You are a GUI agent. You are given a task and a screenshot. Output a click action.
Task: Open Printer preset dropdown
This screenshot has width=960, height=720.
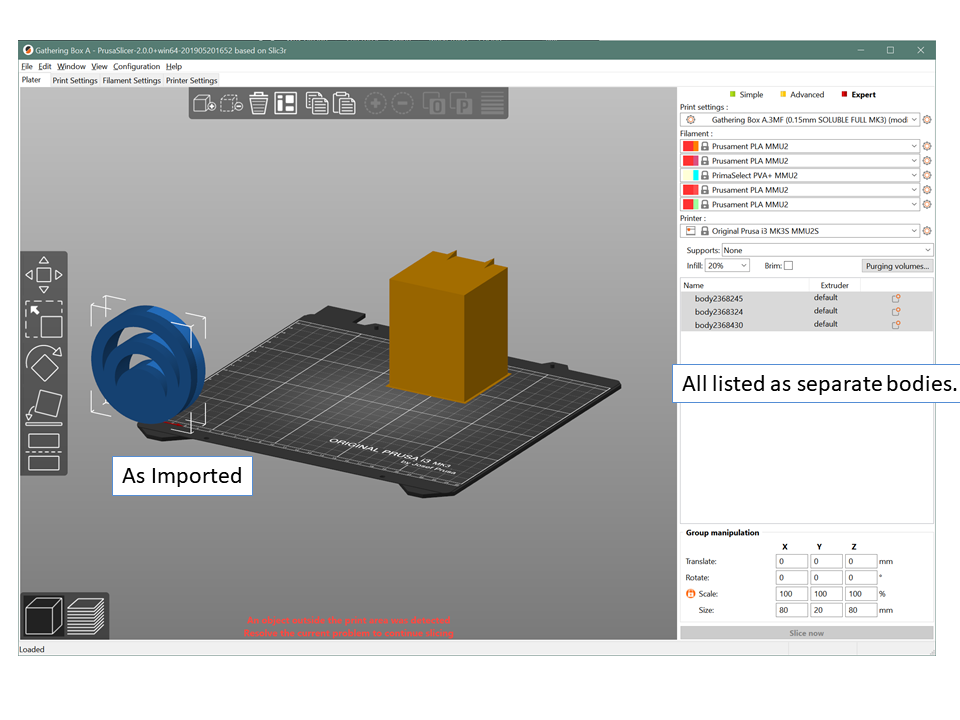coord(800,231)
